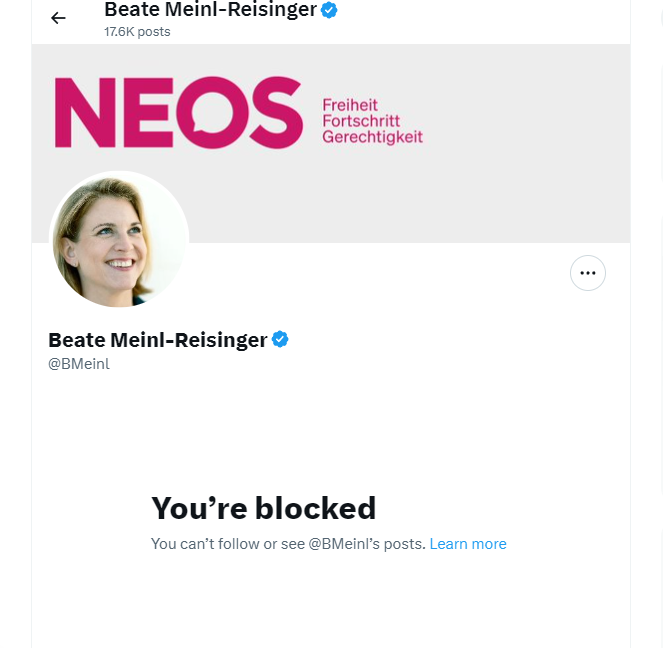Select the bold profile name below the avatar
Screen dimensions: 663x648
click(x=158, y=340)
